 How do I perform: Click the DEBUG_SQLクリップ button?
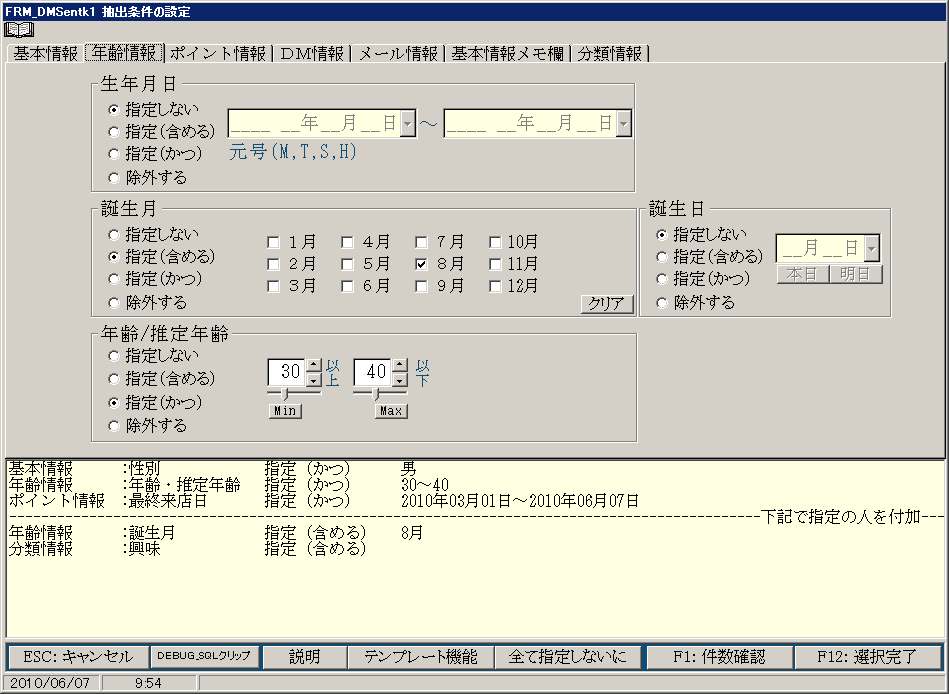point(204,657)
